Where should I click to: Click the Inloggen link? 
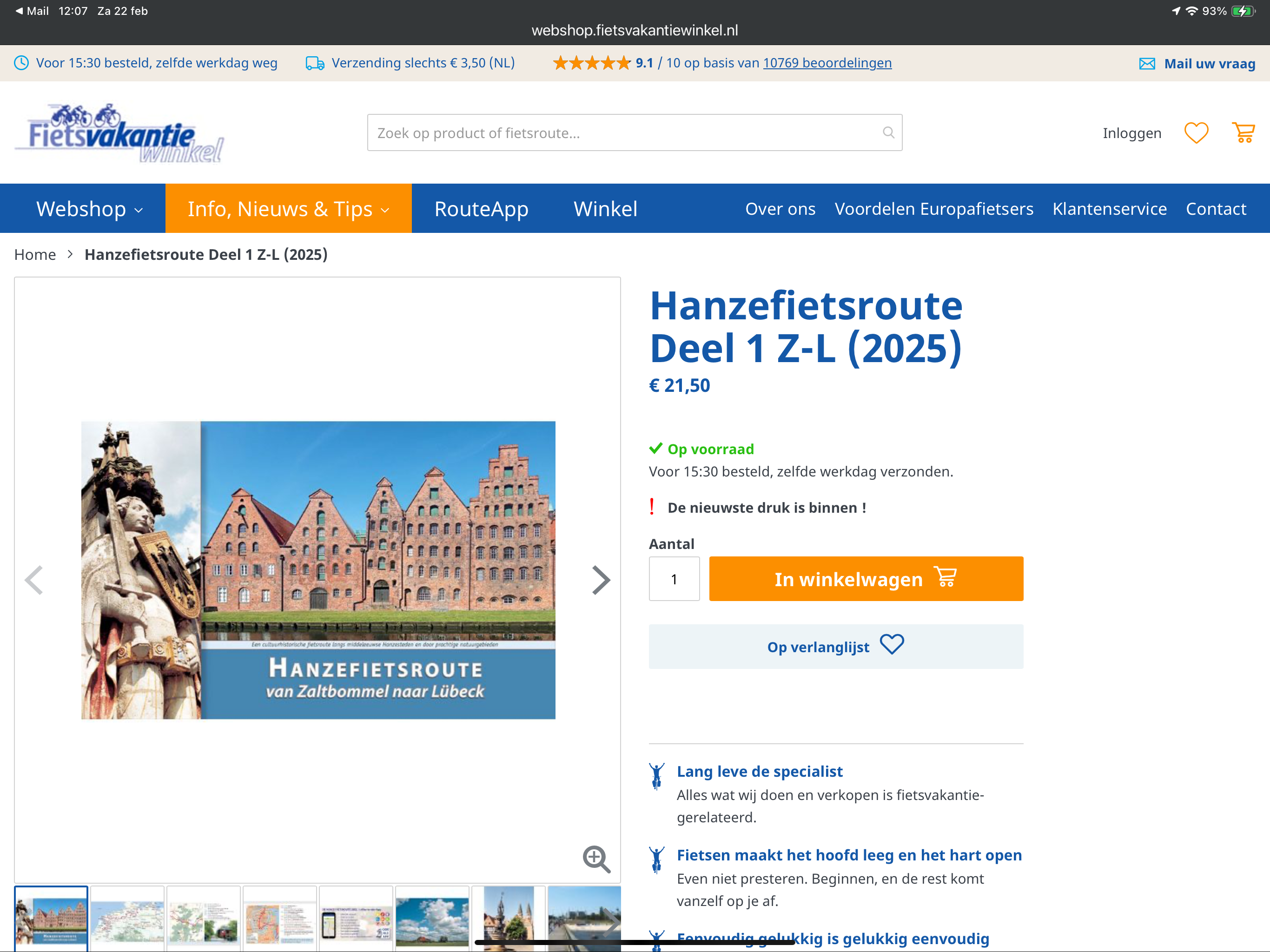tap(1131, 133)
